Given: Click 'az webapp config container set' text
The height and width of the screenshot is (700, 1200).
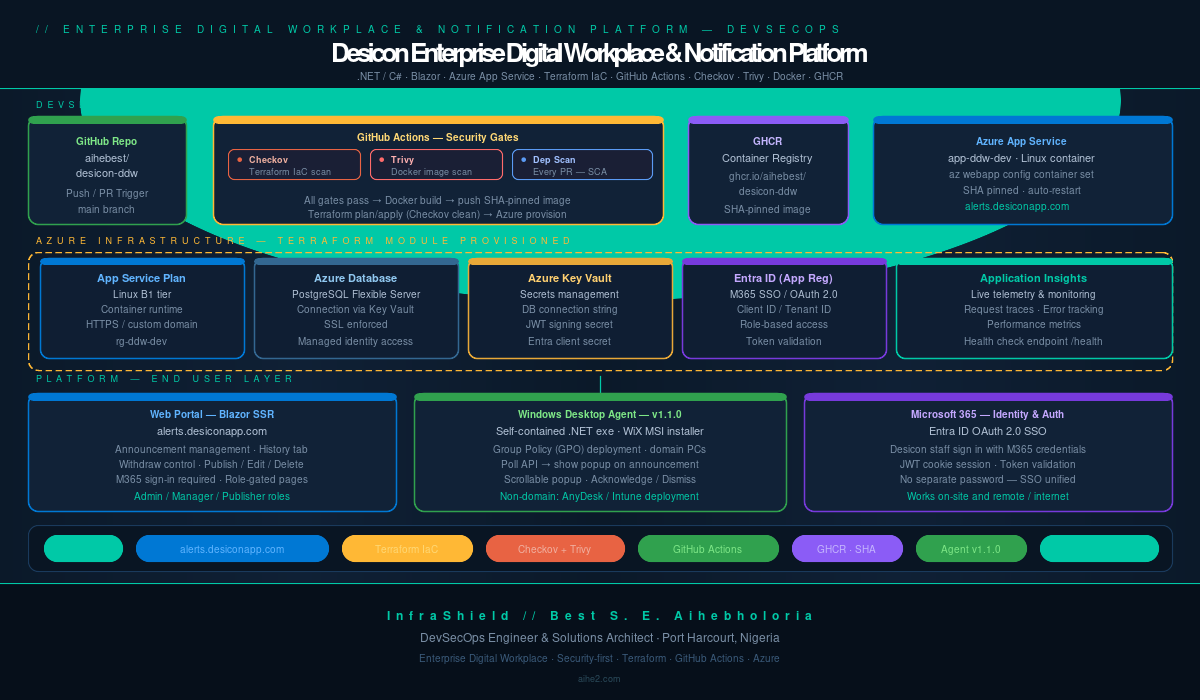Looking at the screenshot, I should 1021,174.
